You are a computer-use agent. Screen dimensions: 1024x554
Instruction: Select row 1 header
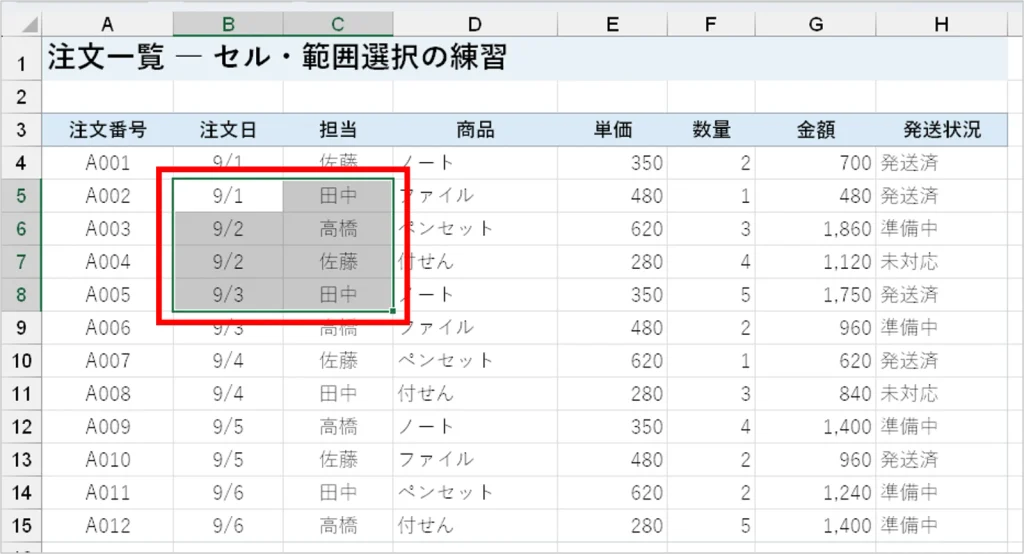[x=21, y=59]
